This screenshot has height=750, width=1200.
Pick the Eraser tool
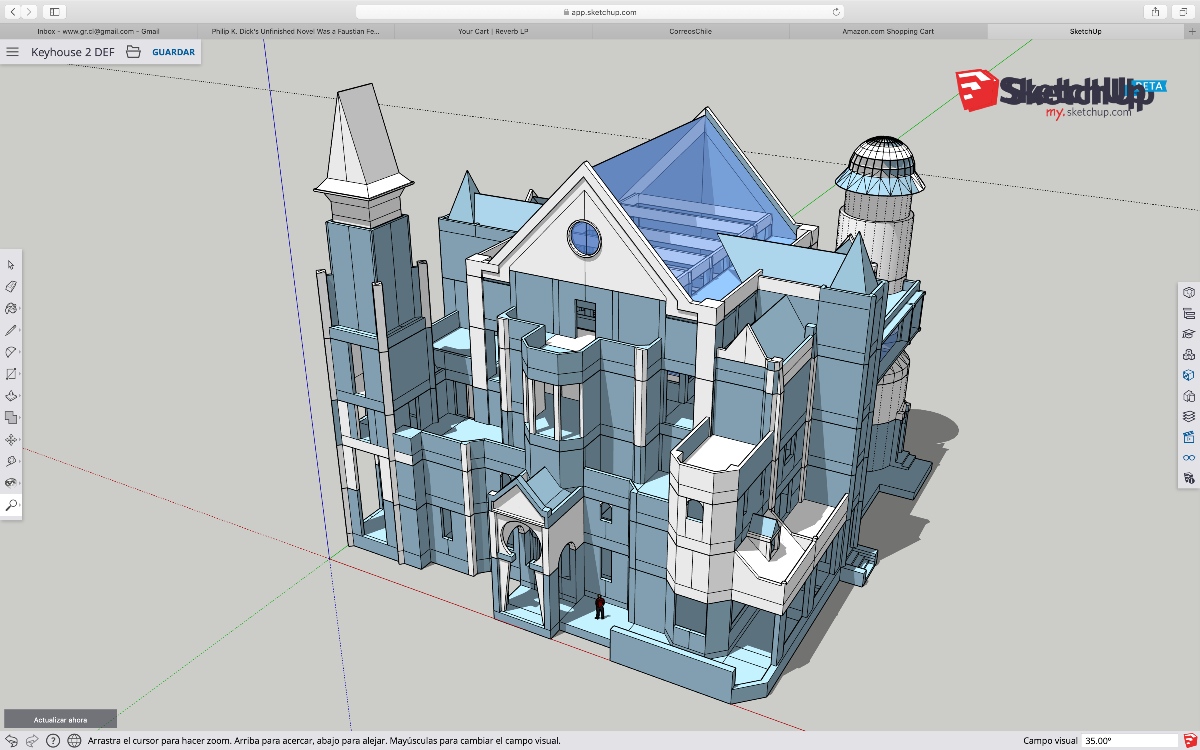pos(11,287)
